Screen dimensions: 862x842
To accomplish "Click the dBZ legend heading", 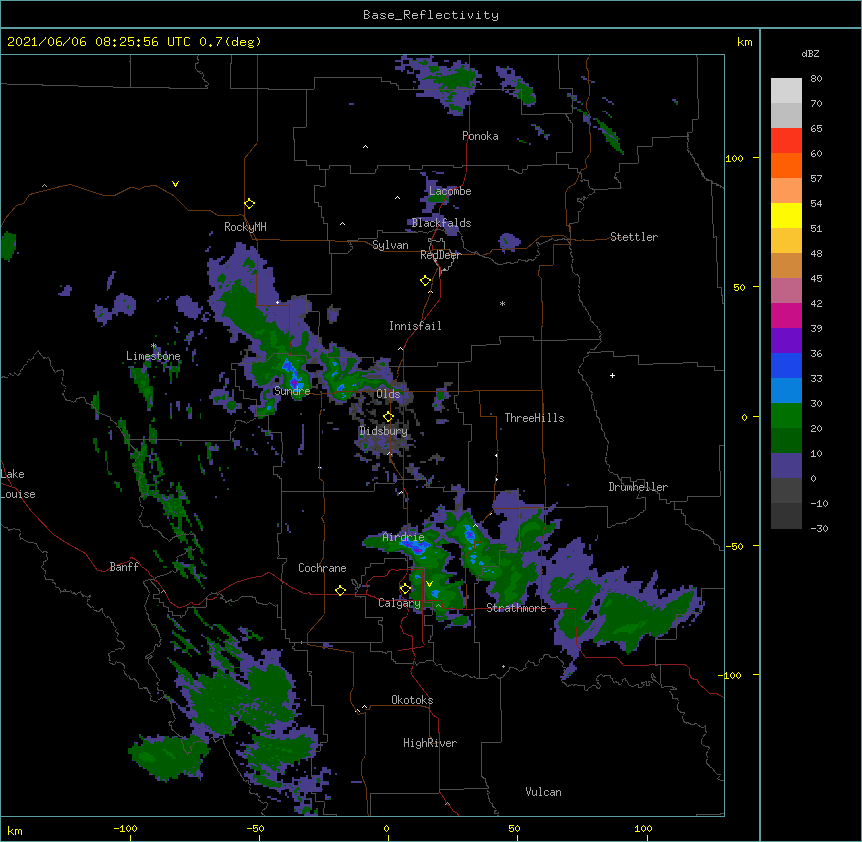I will click(810, 54).
